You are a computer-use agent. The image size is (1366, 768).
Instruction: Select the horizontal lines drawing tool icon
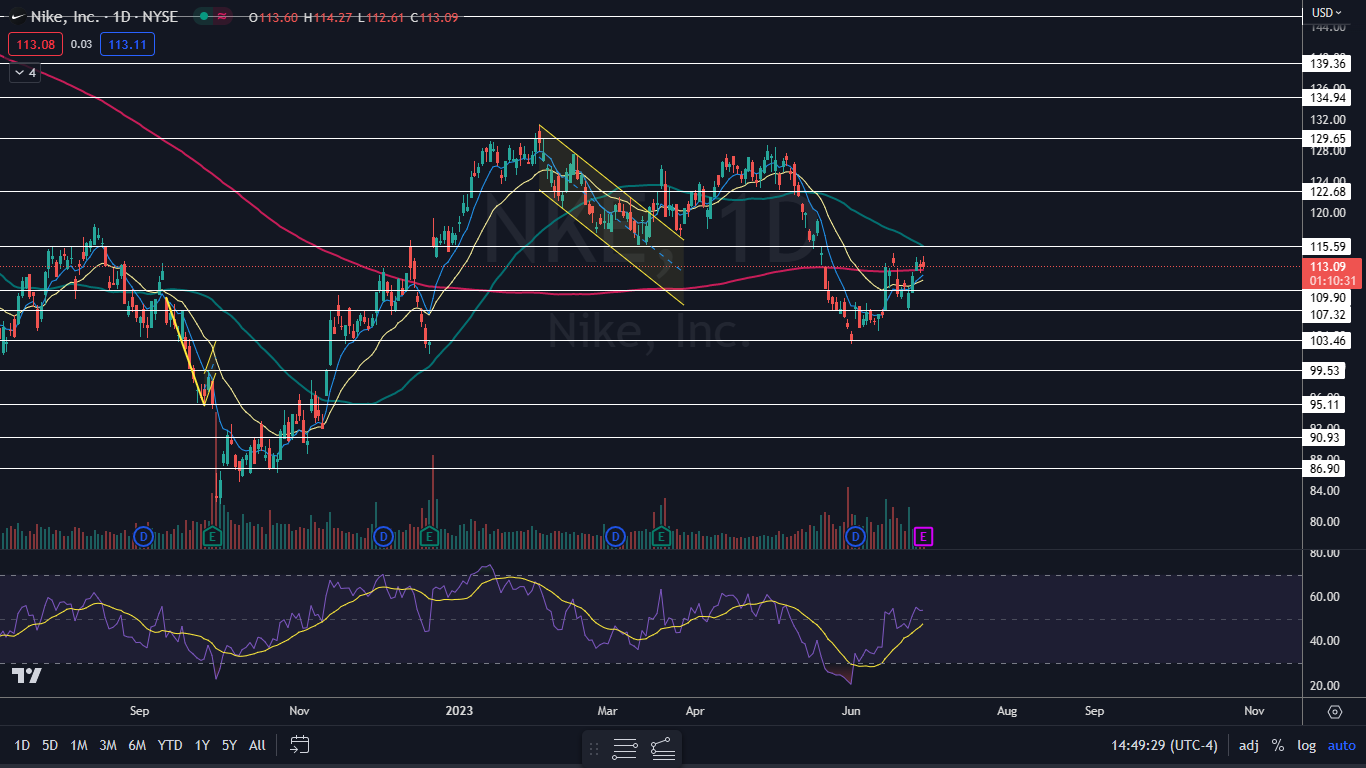(625, 748)
